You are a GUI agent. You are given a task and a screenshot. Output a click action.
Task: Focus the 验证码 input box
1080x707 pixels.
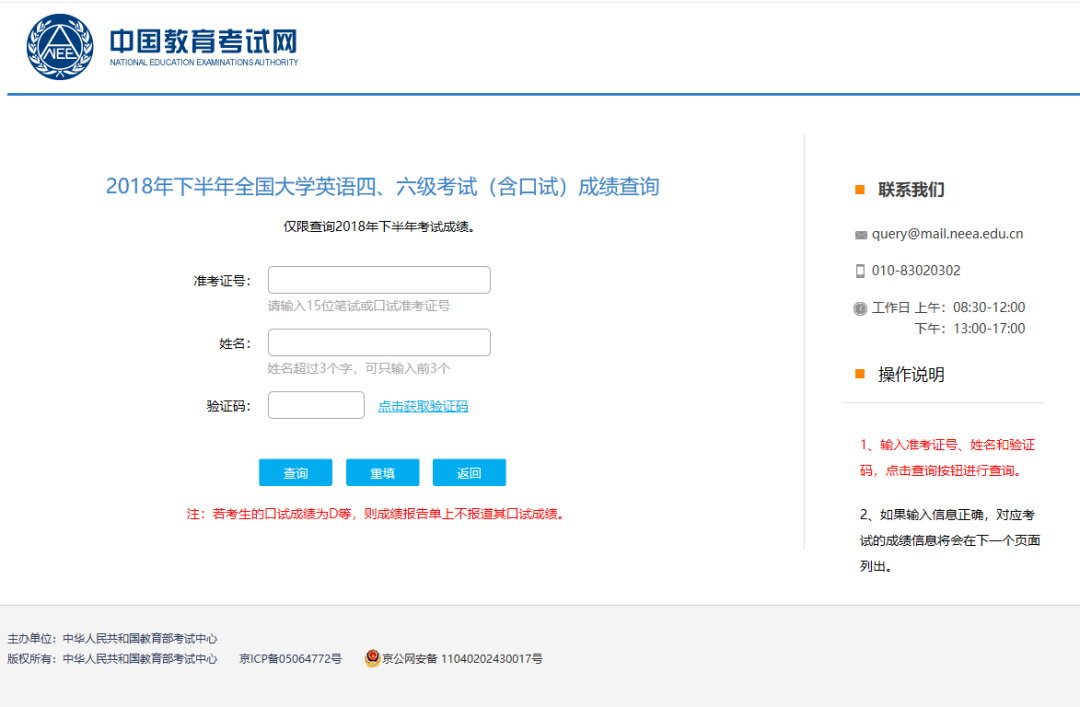coord(316,405)
